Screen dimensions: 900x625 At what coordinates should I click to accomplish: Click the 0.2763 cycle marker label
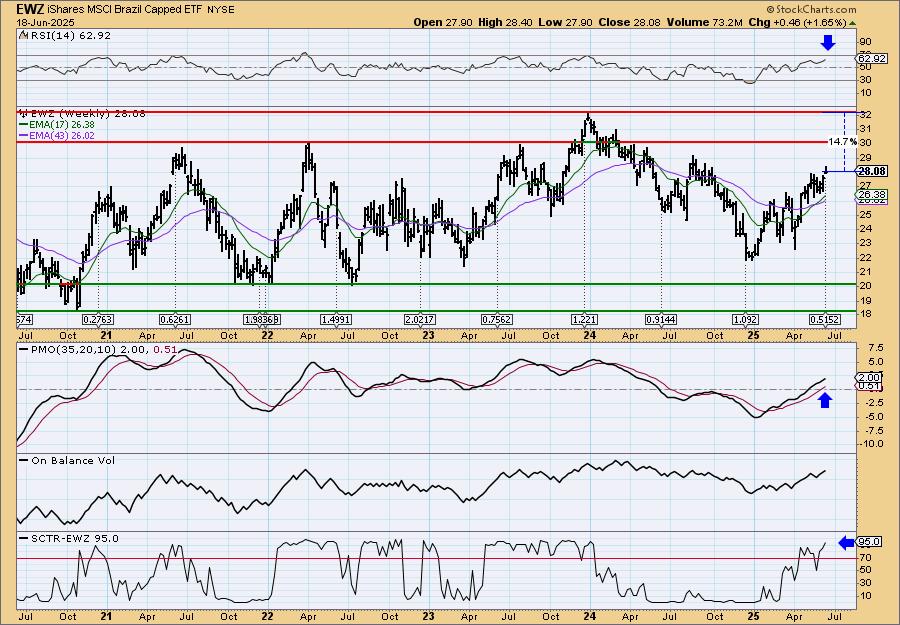98,320
